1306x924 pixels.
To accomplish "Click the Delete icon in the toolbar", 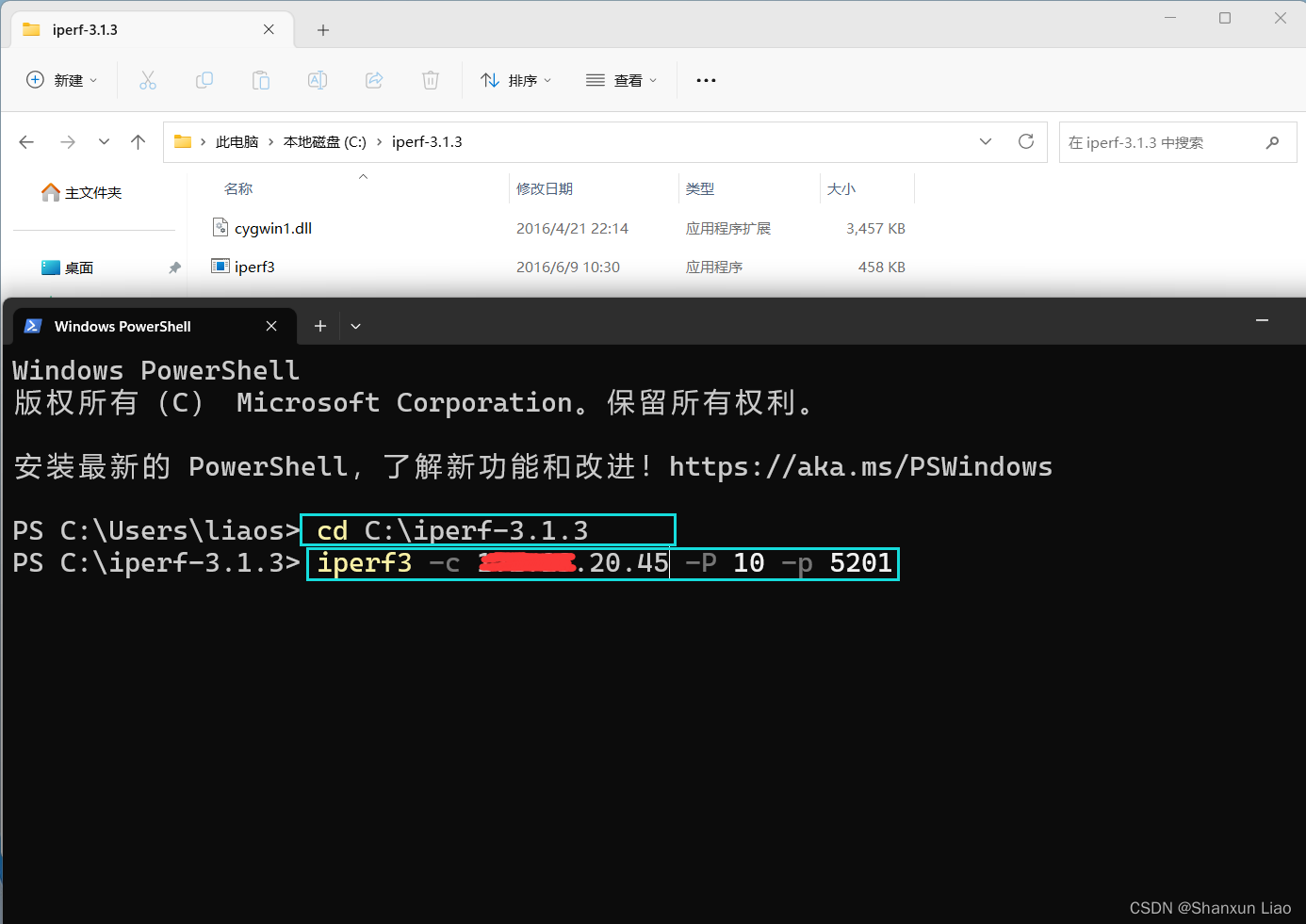I will coord(430,80).
